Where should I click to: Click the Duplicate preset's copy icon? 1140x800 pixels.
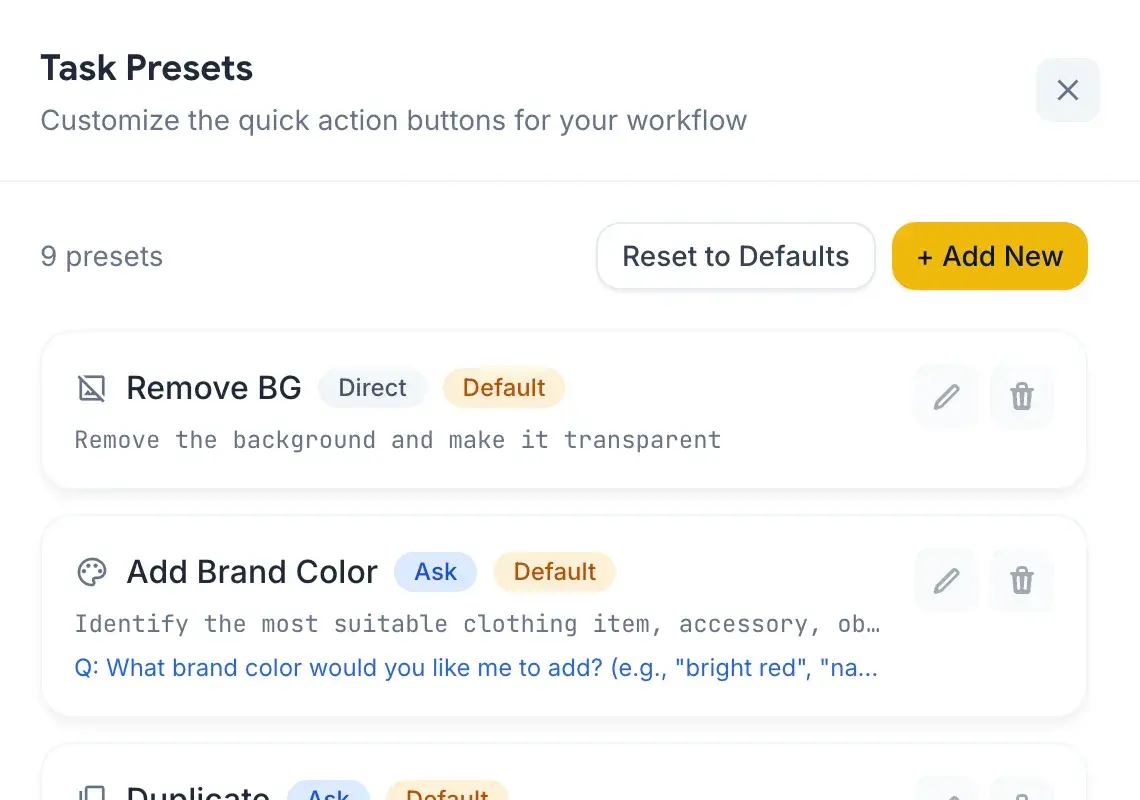click(x=91, y=793)
